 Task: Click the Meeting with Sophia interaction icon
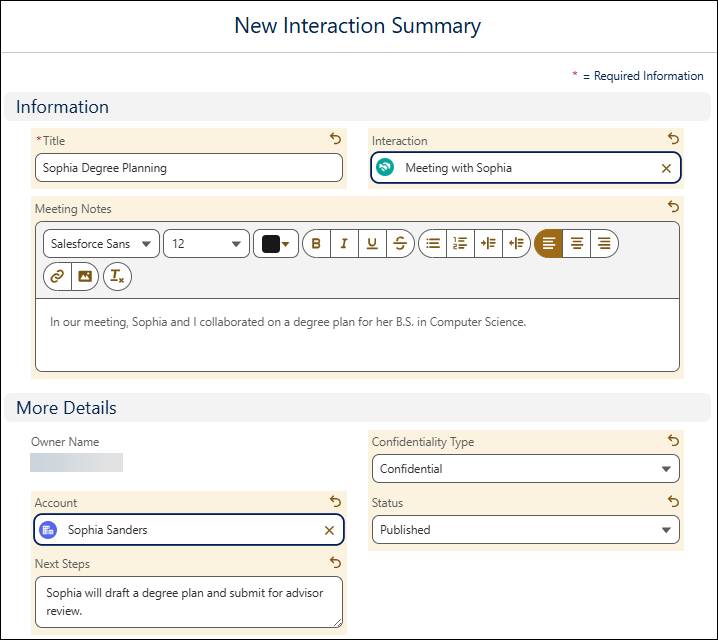click(385, 167)
